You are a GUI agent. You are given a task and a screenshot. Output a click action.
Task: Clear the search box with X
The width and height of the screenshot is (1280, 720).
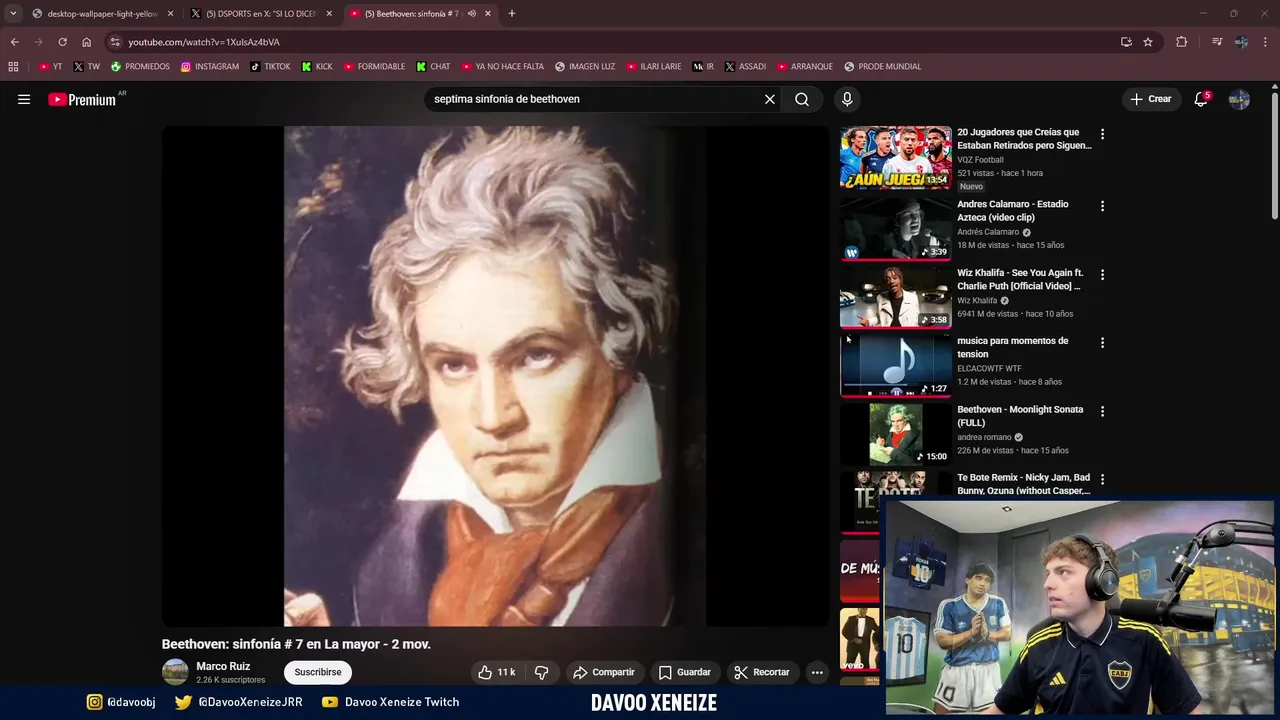tap(770, 99)
